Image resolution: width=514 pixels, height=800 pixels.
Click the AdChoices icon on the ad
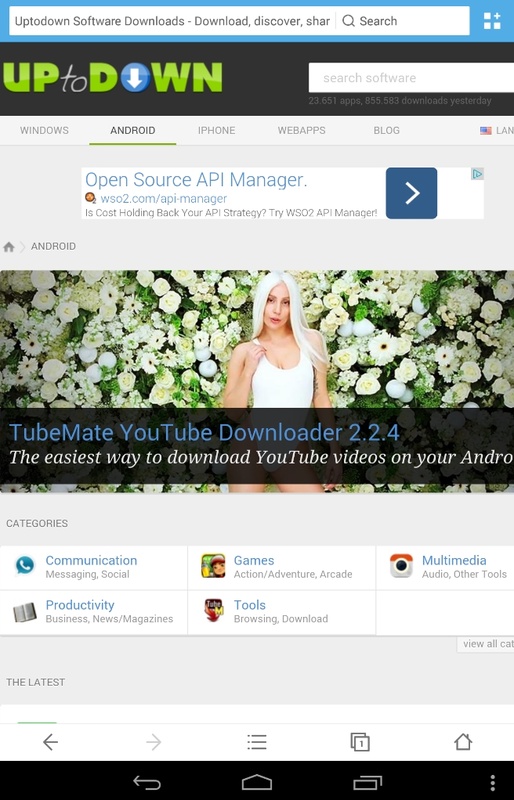pos(477,174)
